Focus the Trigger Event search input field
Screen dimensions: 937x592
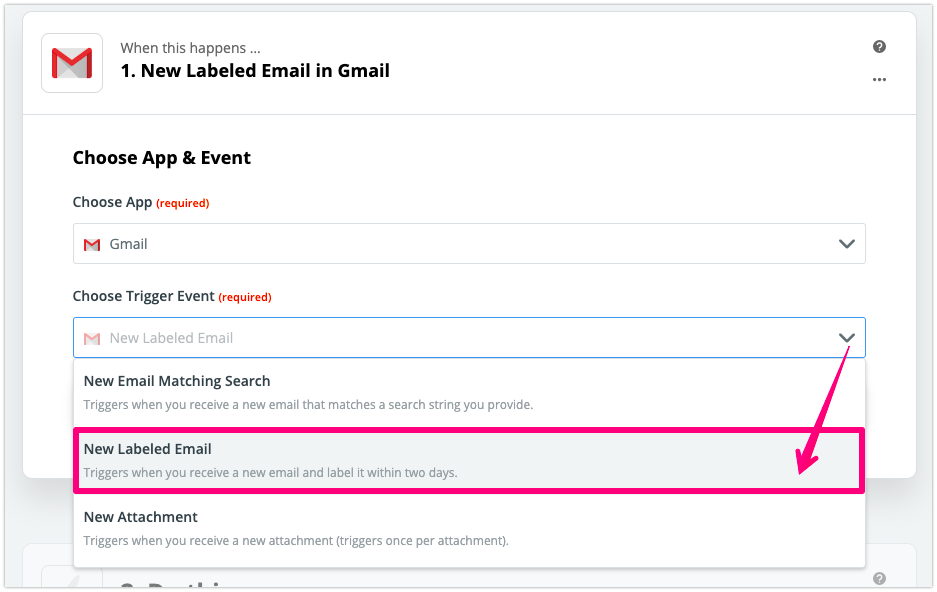click(460, 338)
